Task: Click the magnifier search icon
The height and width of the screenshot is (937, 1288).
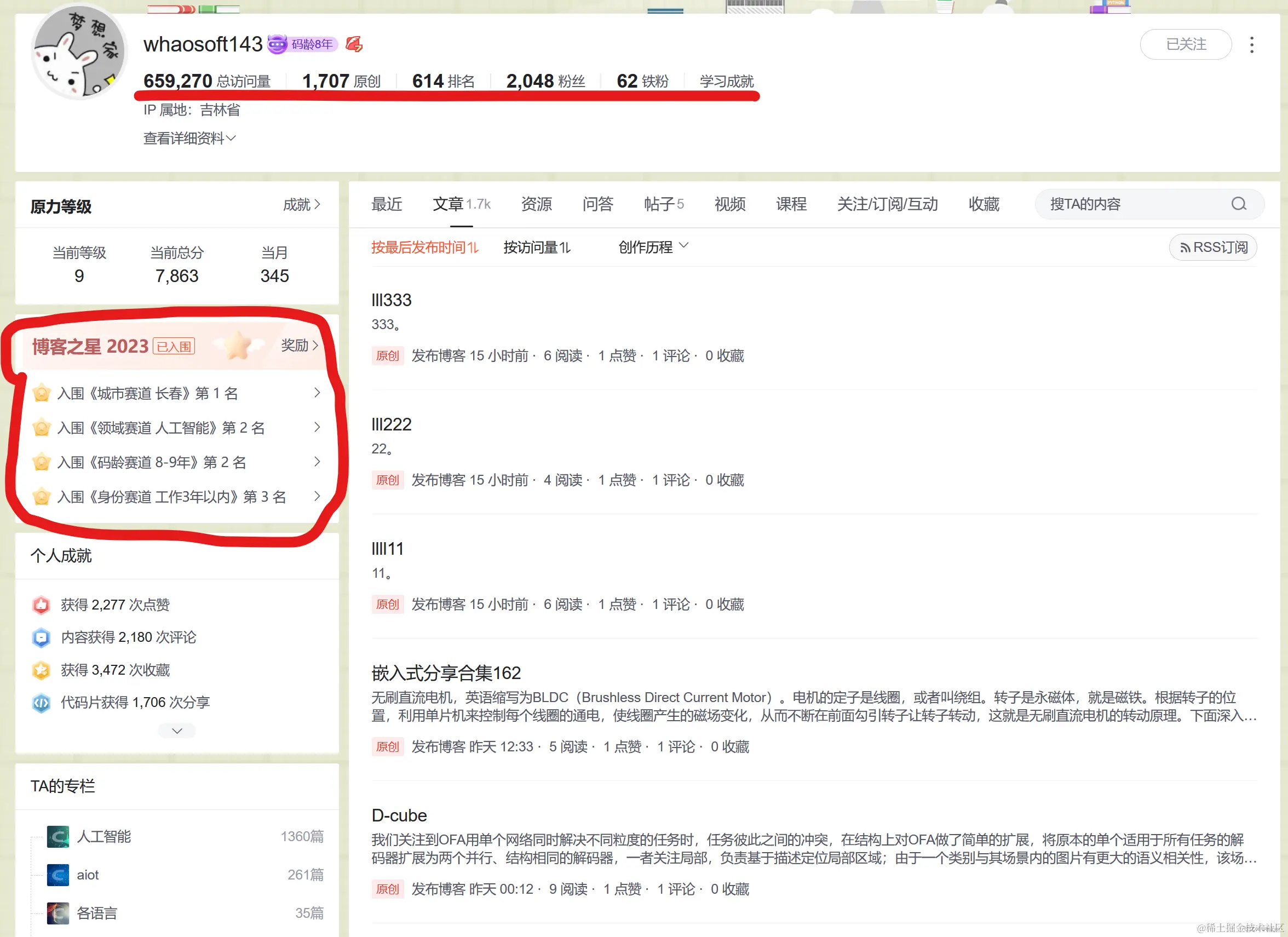Action: point(1239,204)
